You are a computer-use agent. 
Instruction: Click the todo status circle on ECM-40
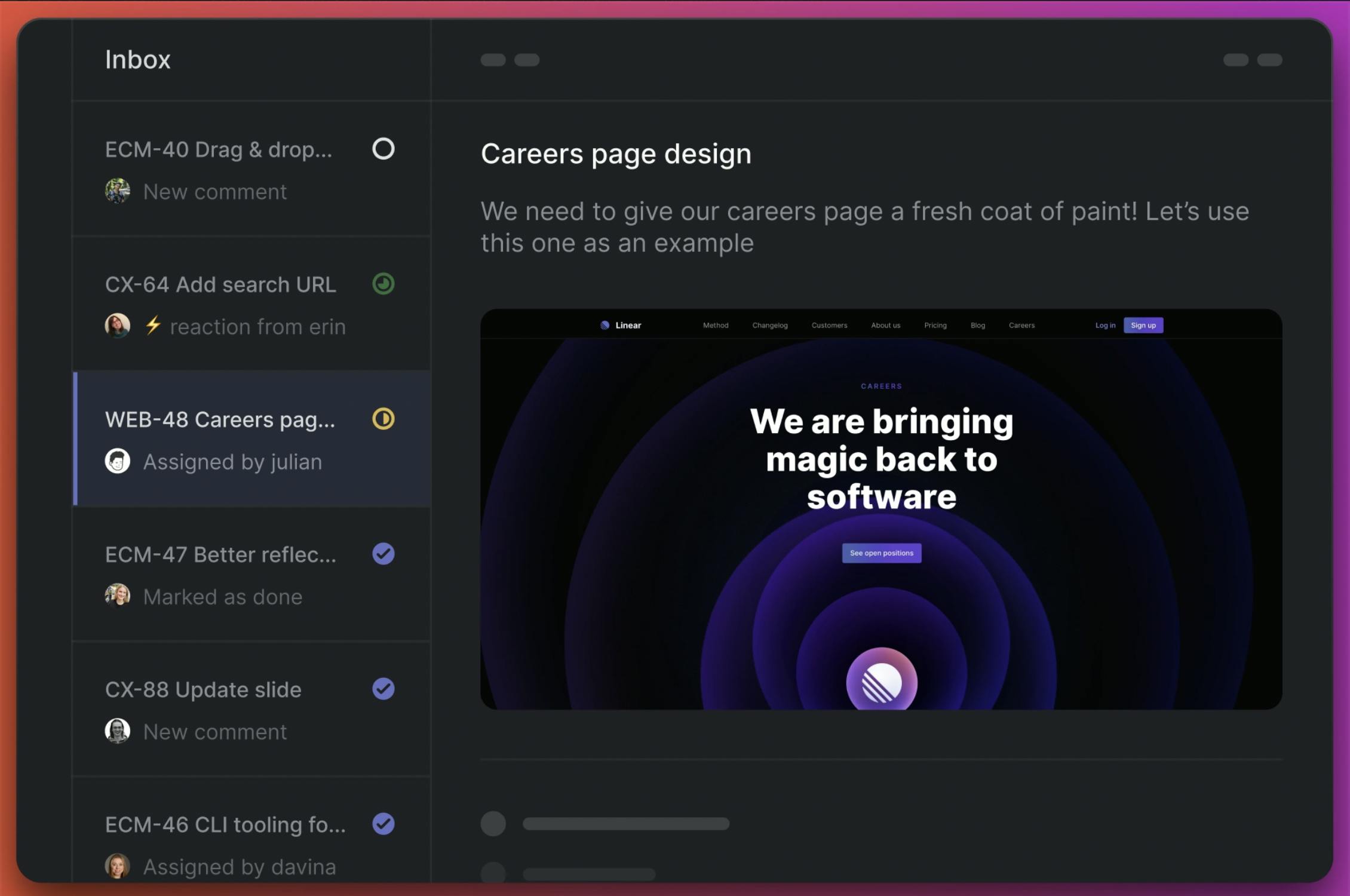tap(383, 149)
